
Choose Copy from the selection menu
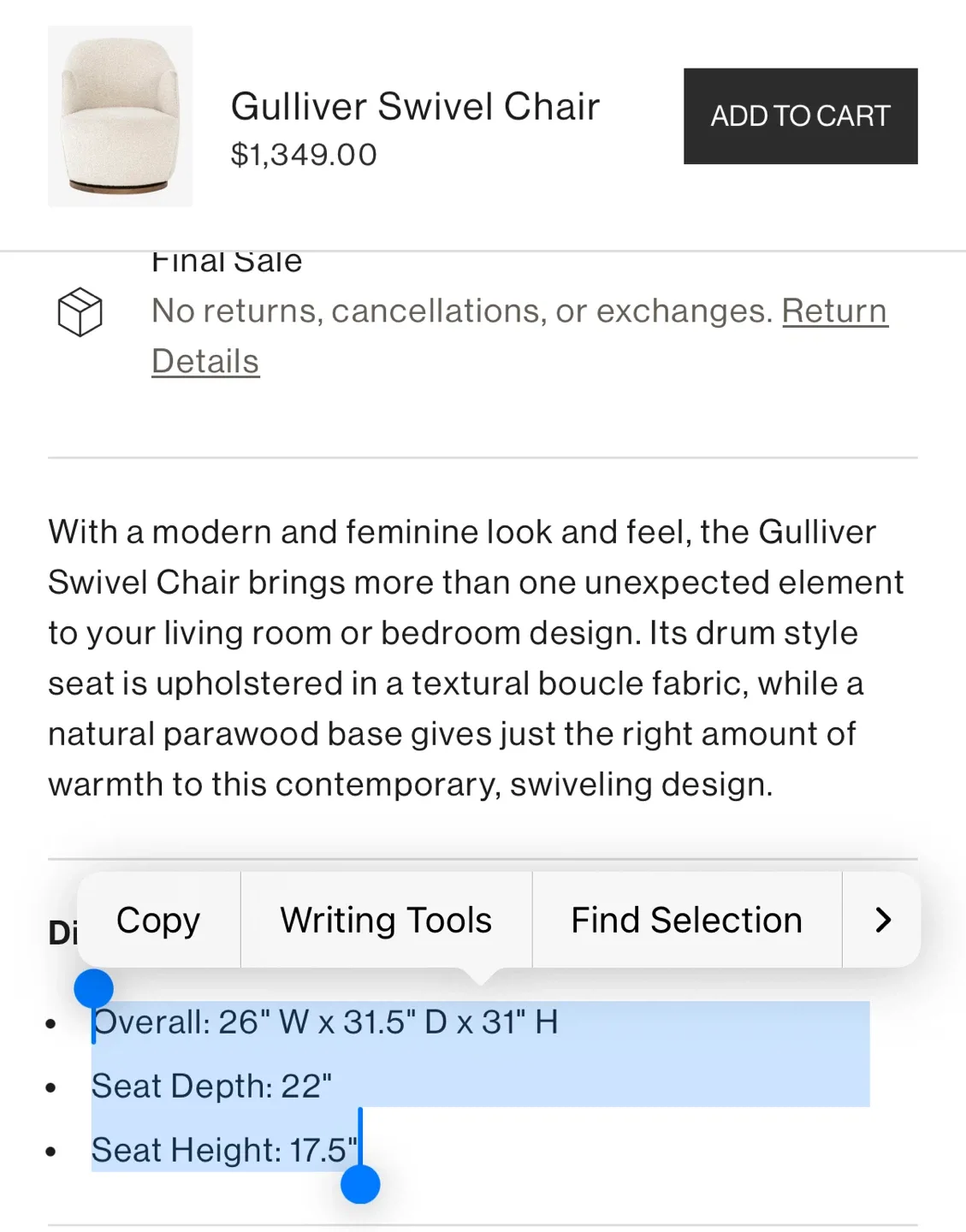point(158,921)
